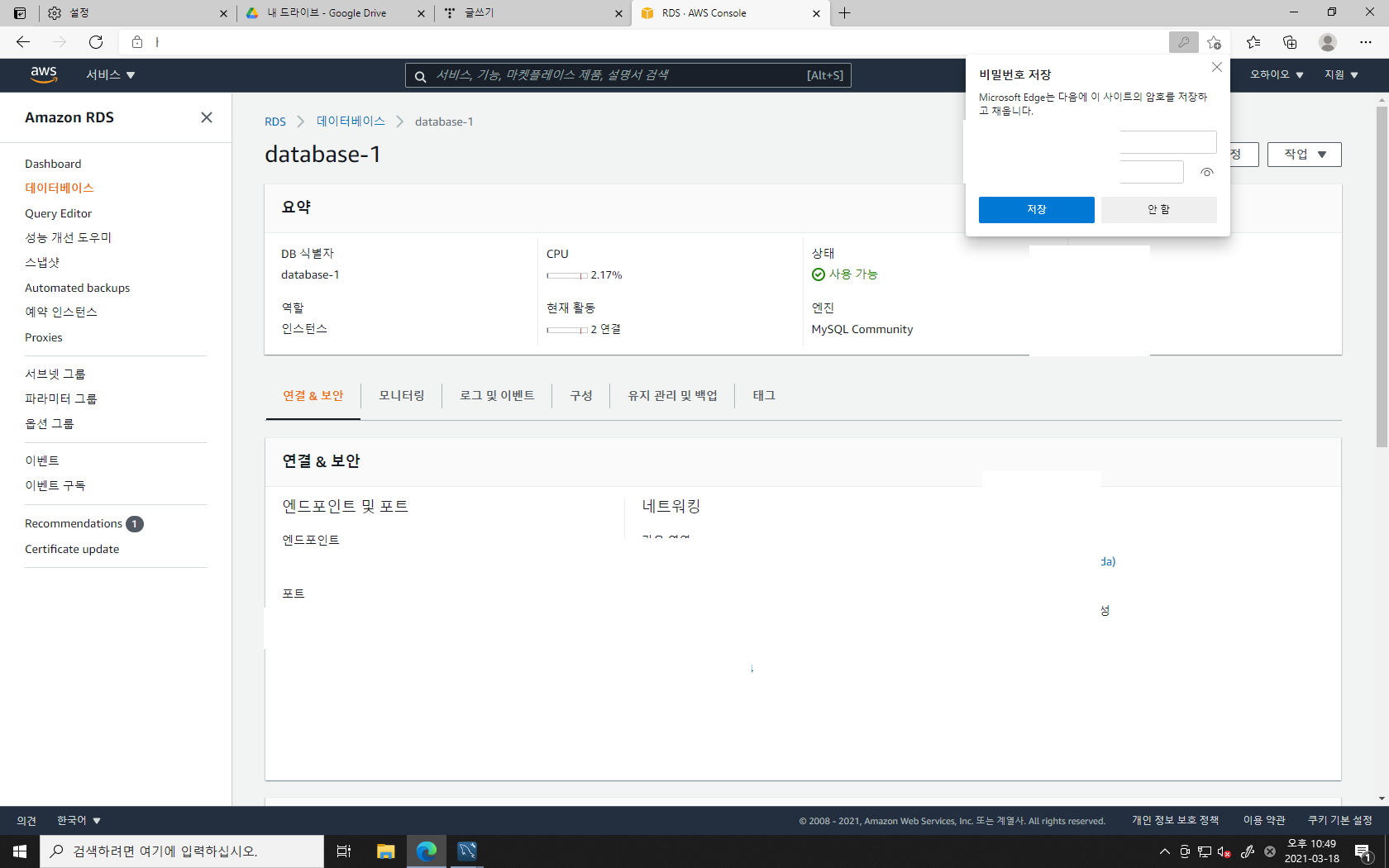Image resolution: width=1389 pixels, height=868 pixels.
Task: Toggle password visibility eye icon
Action: (x=1207, y=172)
